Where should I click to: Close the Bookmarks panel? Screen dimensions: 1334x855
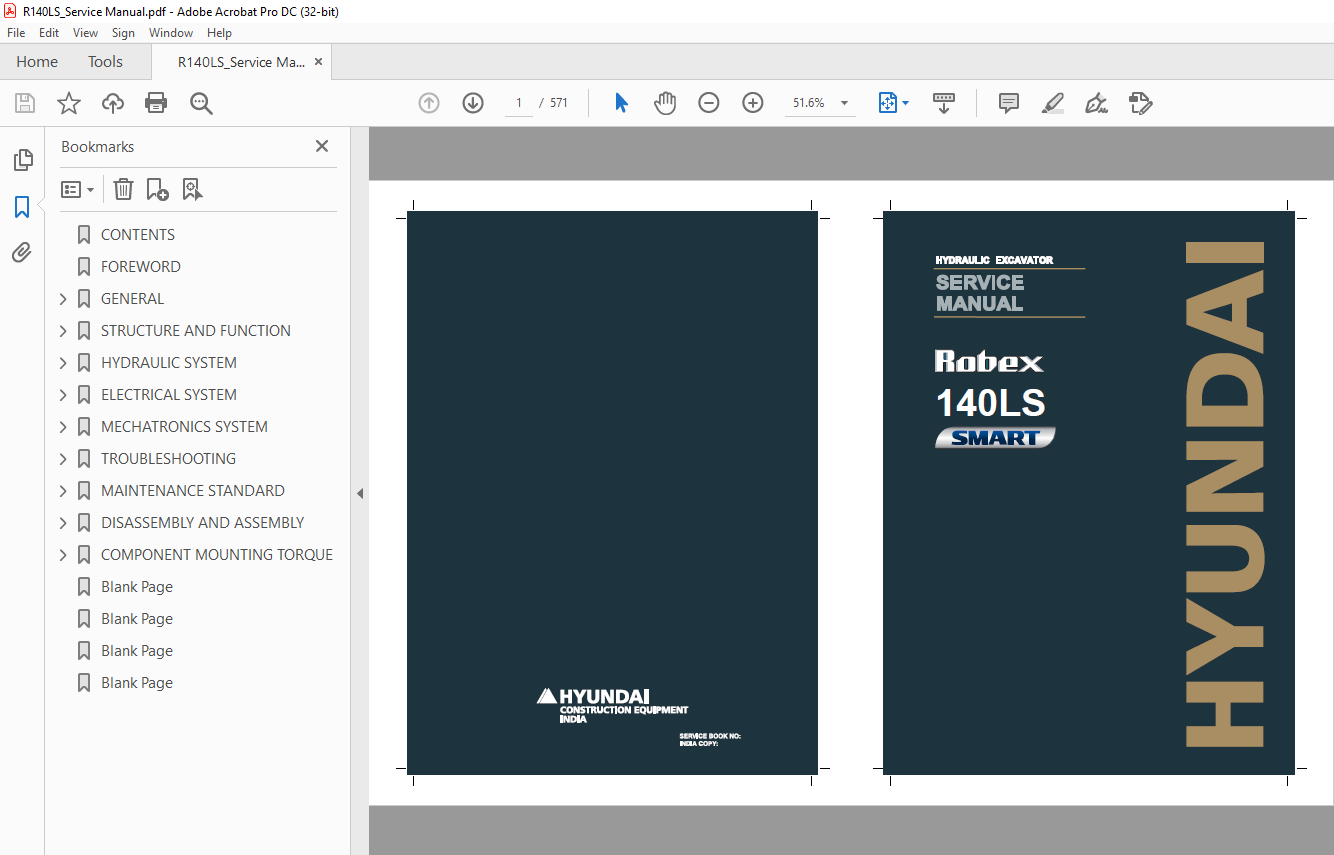[322, 146]
